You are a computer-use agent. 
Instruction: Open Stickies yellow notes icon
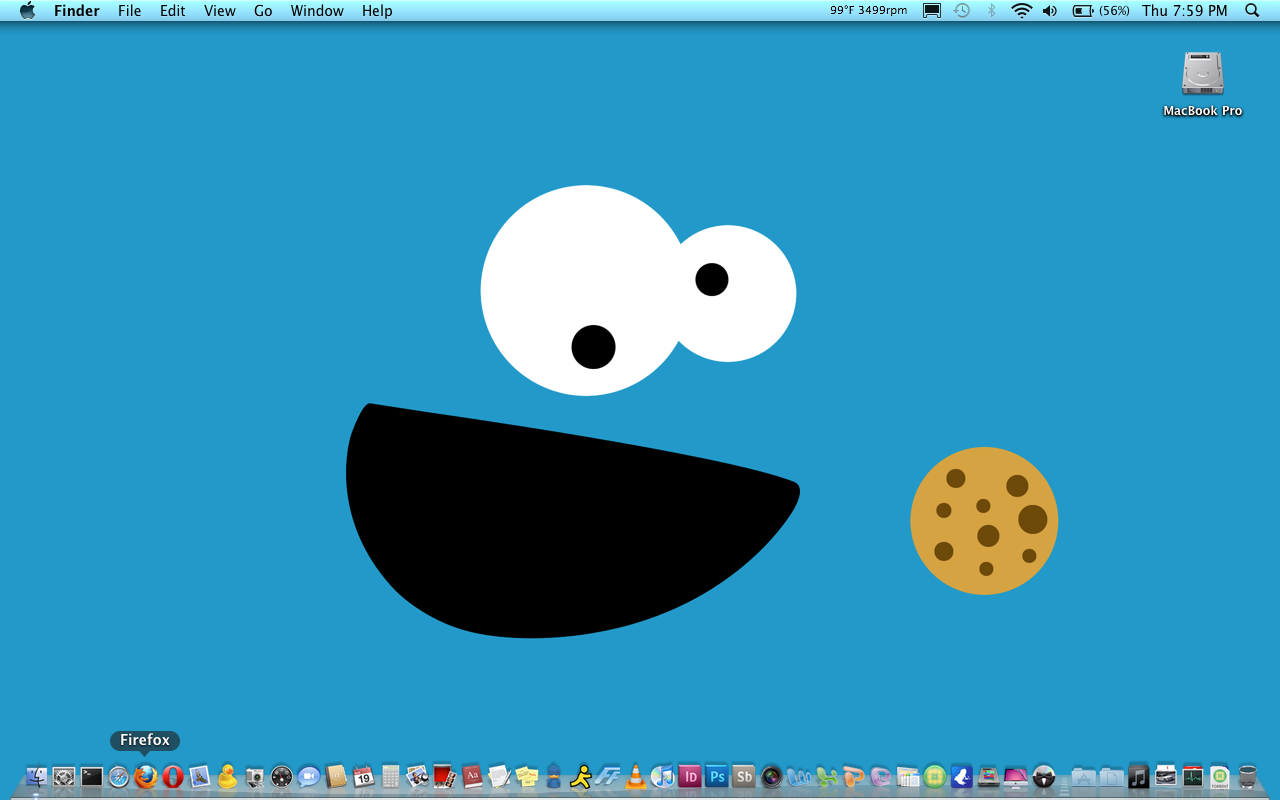point(526,777)
